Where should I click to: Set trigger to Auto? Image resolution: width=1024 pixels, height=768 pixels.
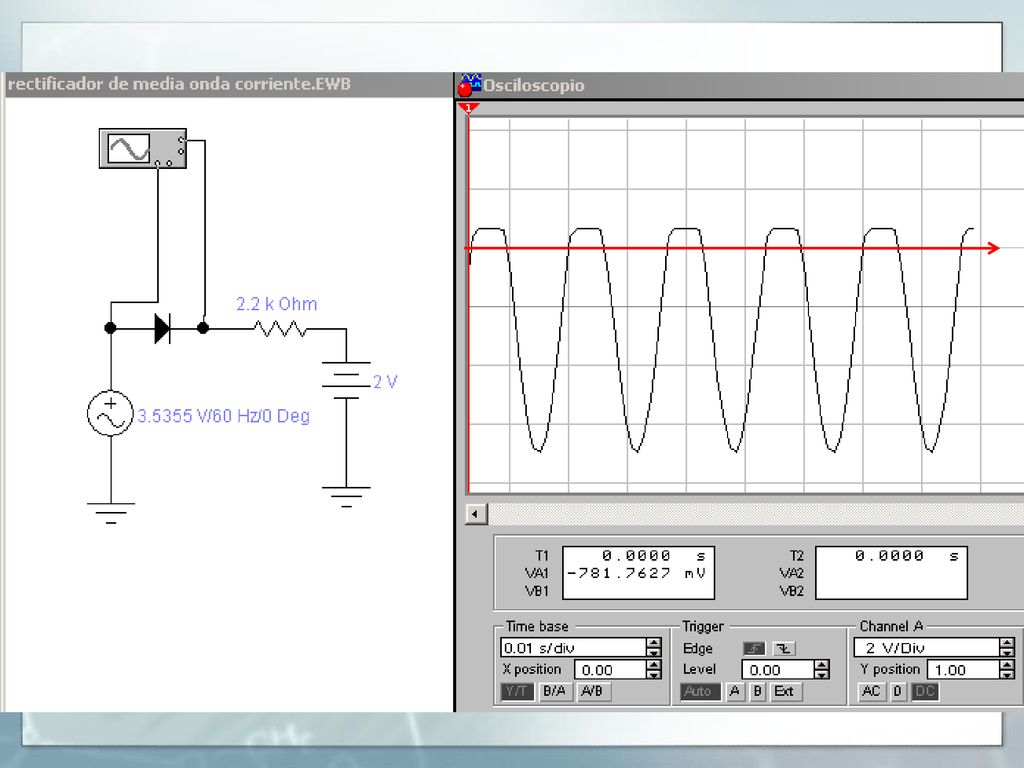click(x=700, y=692)
